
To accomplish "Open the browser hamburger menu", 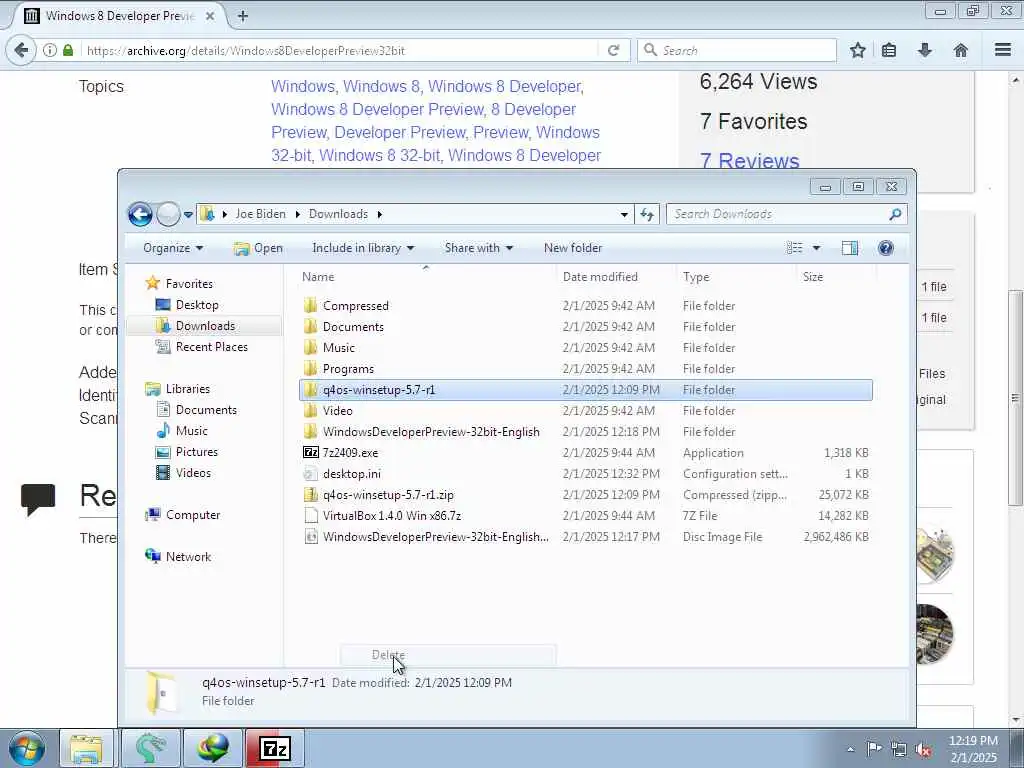I will point(1002,50).
